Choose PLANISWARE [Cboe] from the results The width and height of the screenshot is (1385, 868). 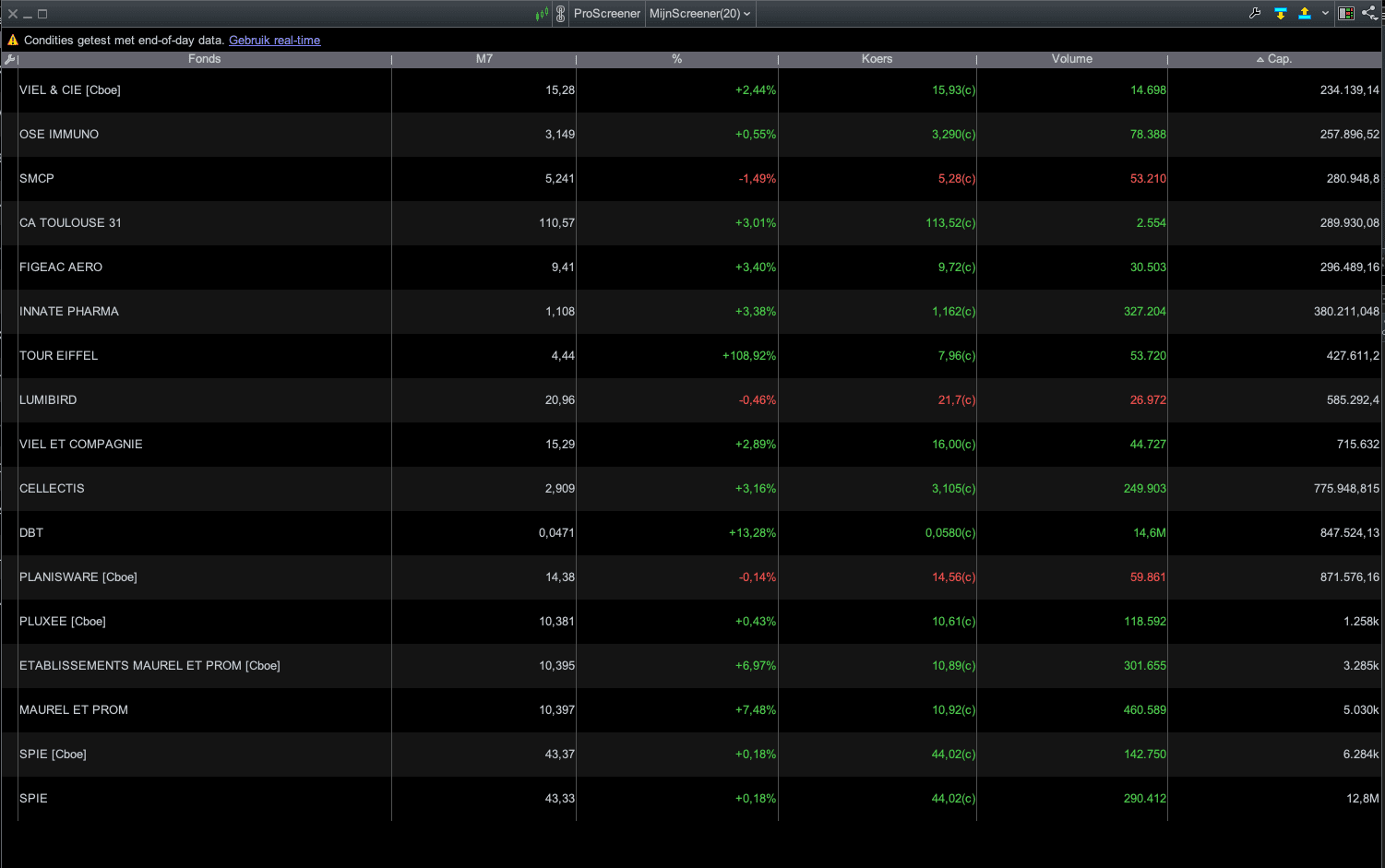(78, 577)
